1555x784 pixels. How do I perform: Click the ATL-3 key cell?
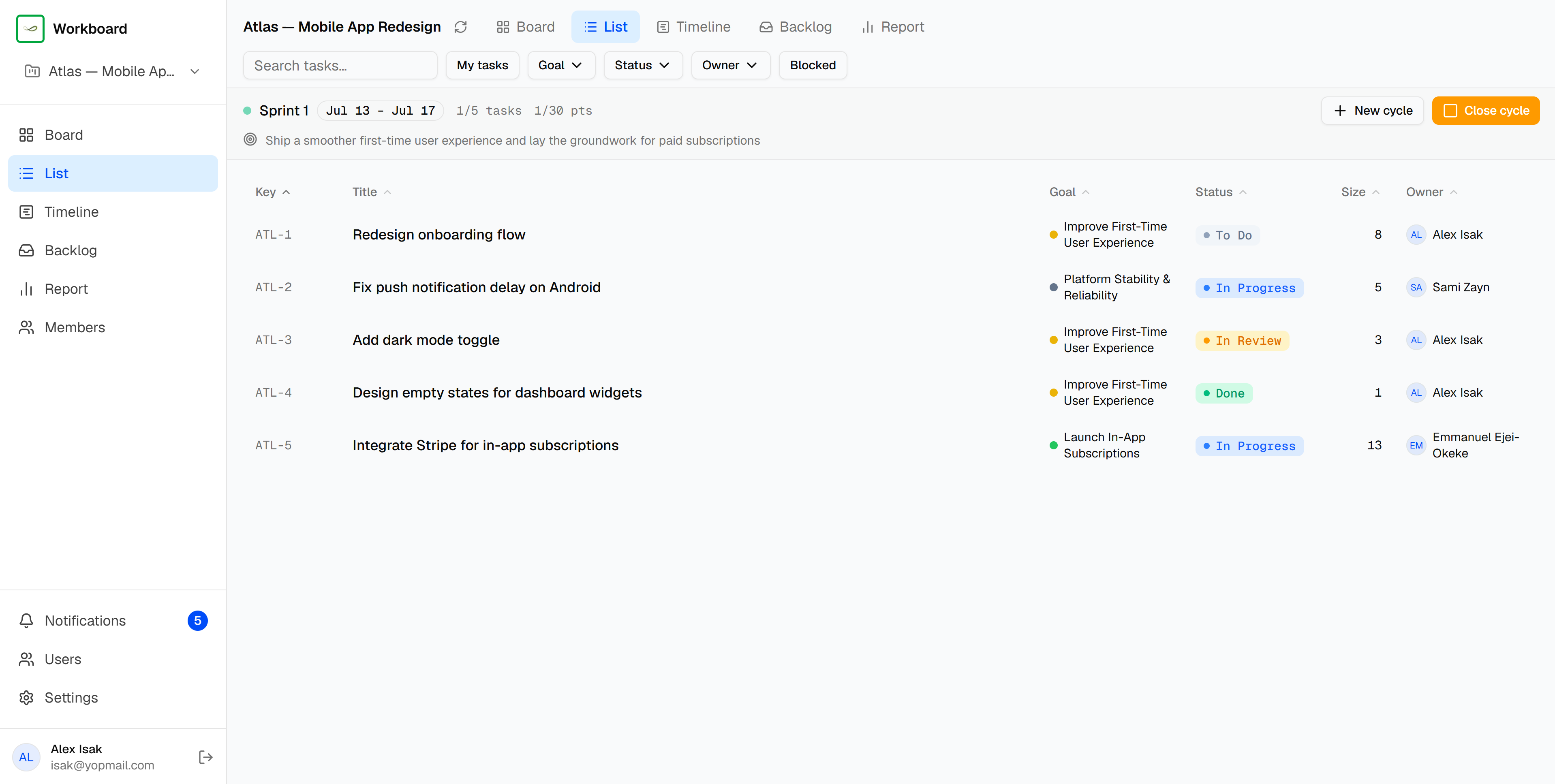coord(273,340)
